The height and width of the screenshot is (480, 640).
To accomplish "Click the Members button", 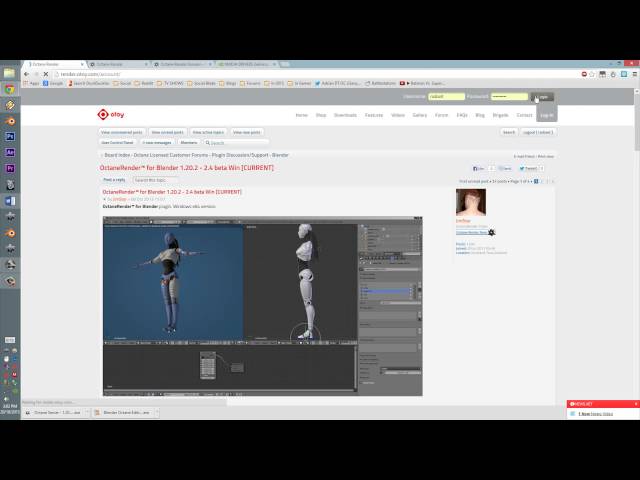I will [x=189, y=143].
